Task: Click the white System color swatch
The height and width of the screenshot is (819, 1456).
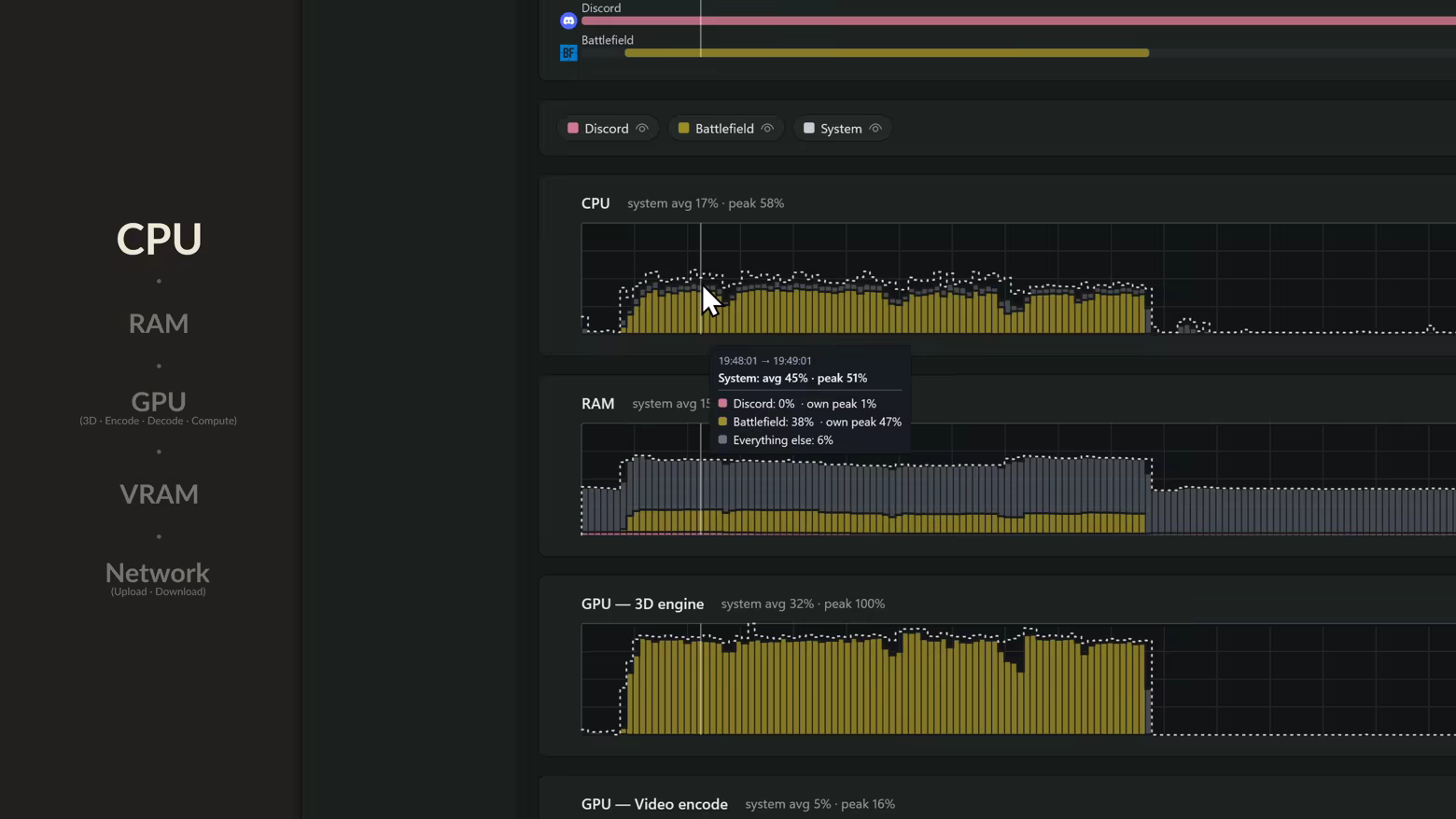Action: click(x=809, y=129)
